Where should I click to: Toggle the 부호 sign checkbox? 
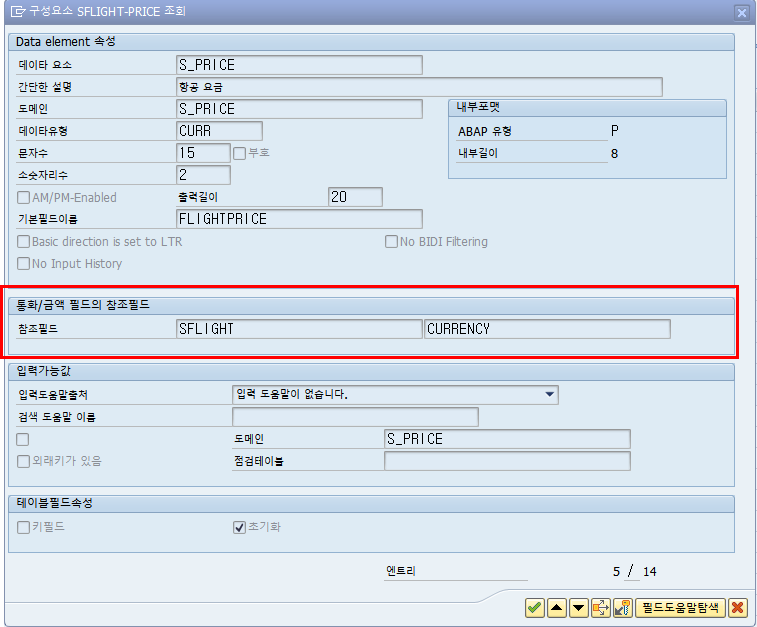click(x=239, y=153)
